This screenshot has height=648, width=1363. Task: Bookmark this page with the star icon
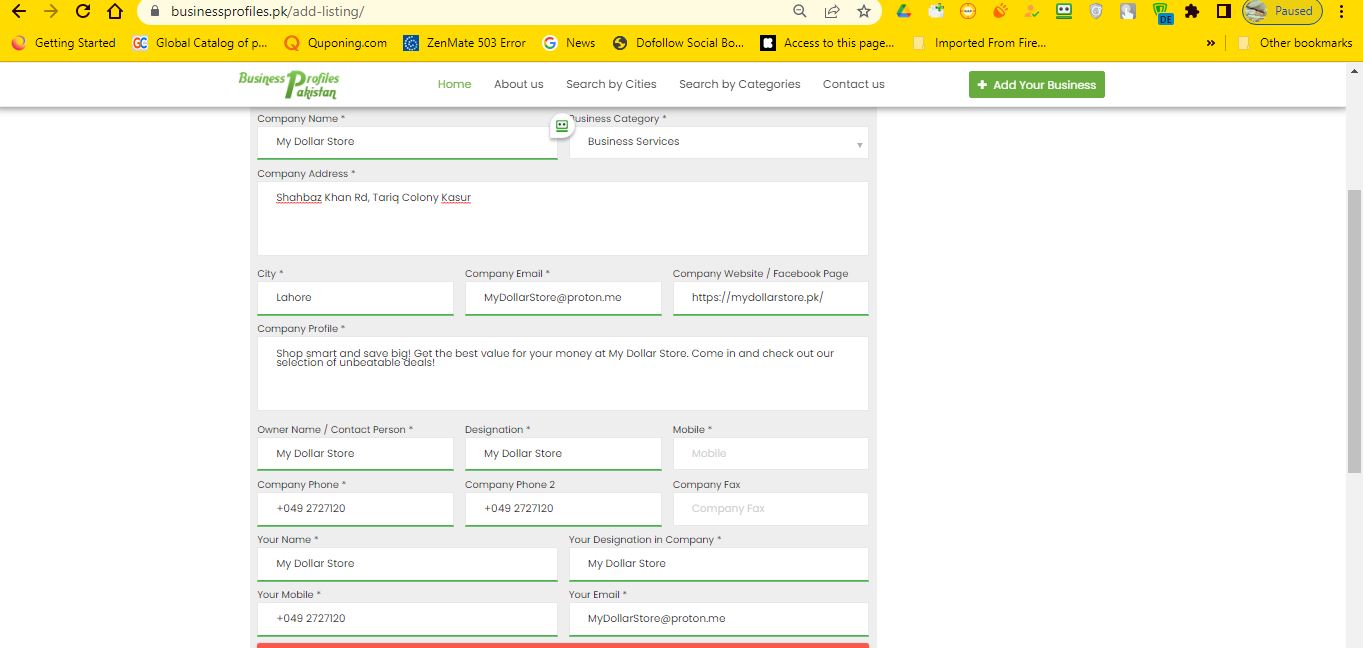point(863,12)
